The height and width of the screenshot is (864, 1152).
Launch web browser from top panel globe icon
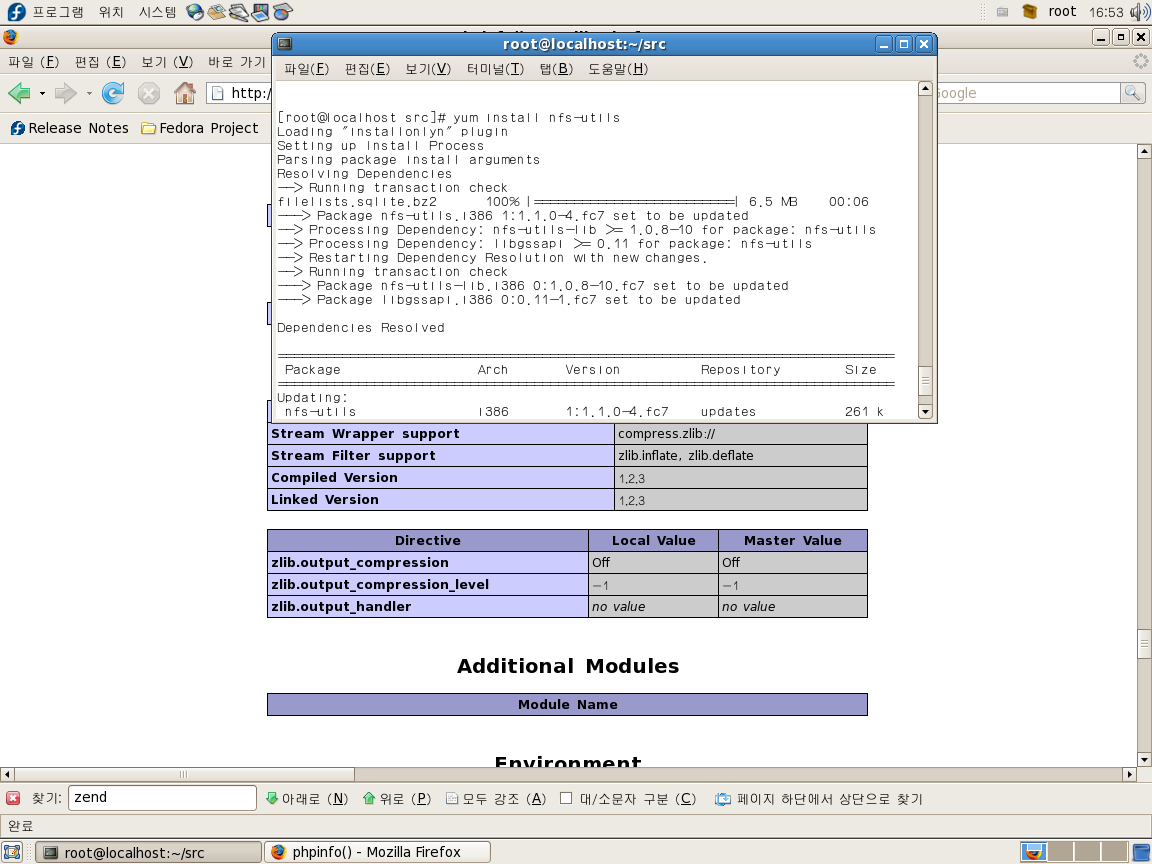click(195, 12)
